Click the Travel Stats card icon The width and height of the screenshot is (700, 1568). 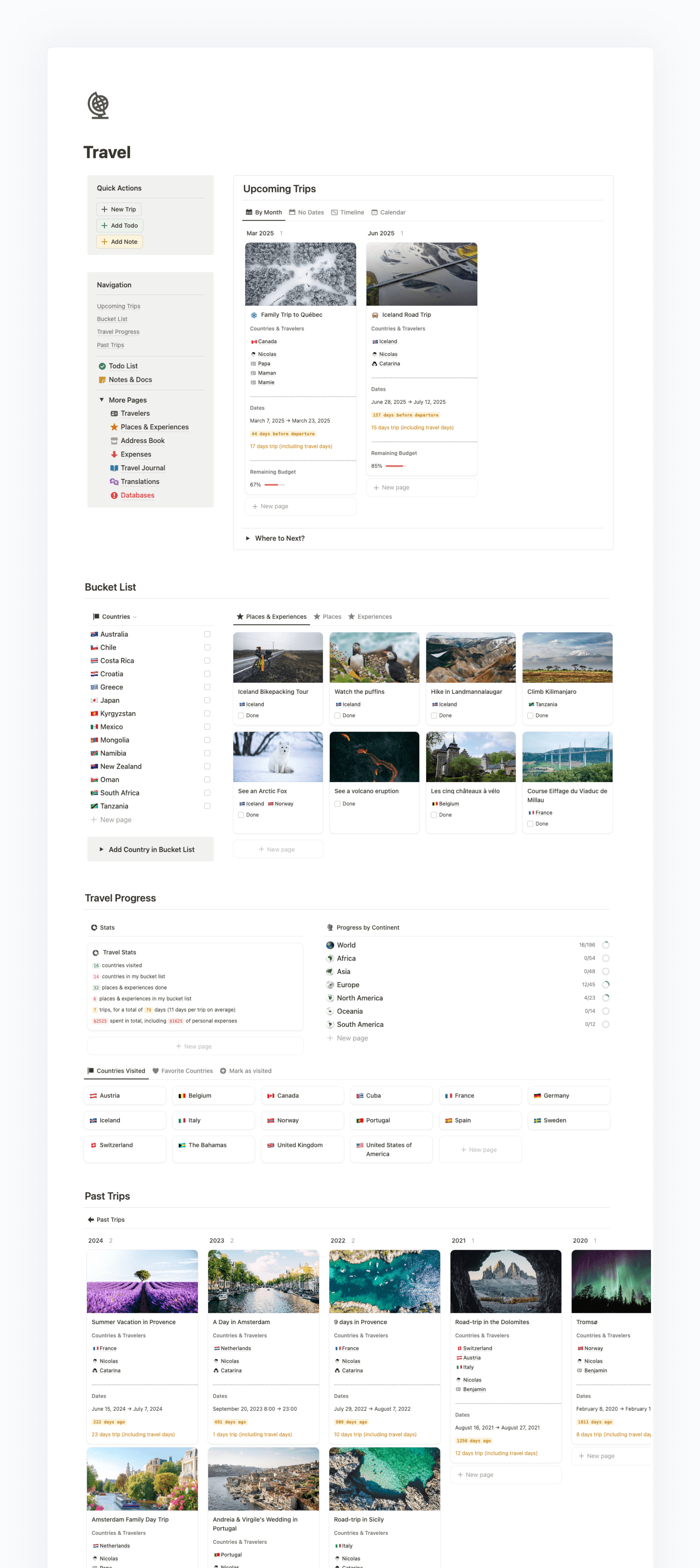coord(96,953)
